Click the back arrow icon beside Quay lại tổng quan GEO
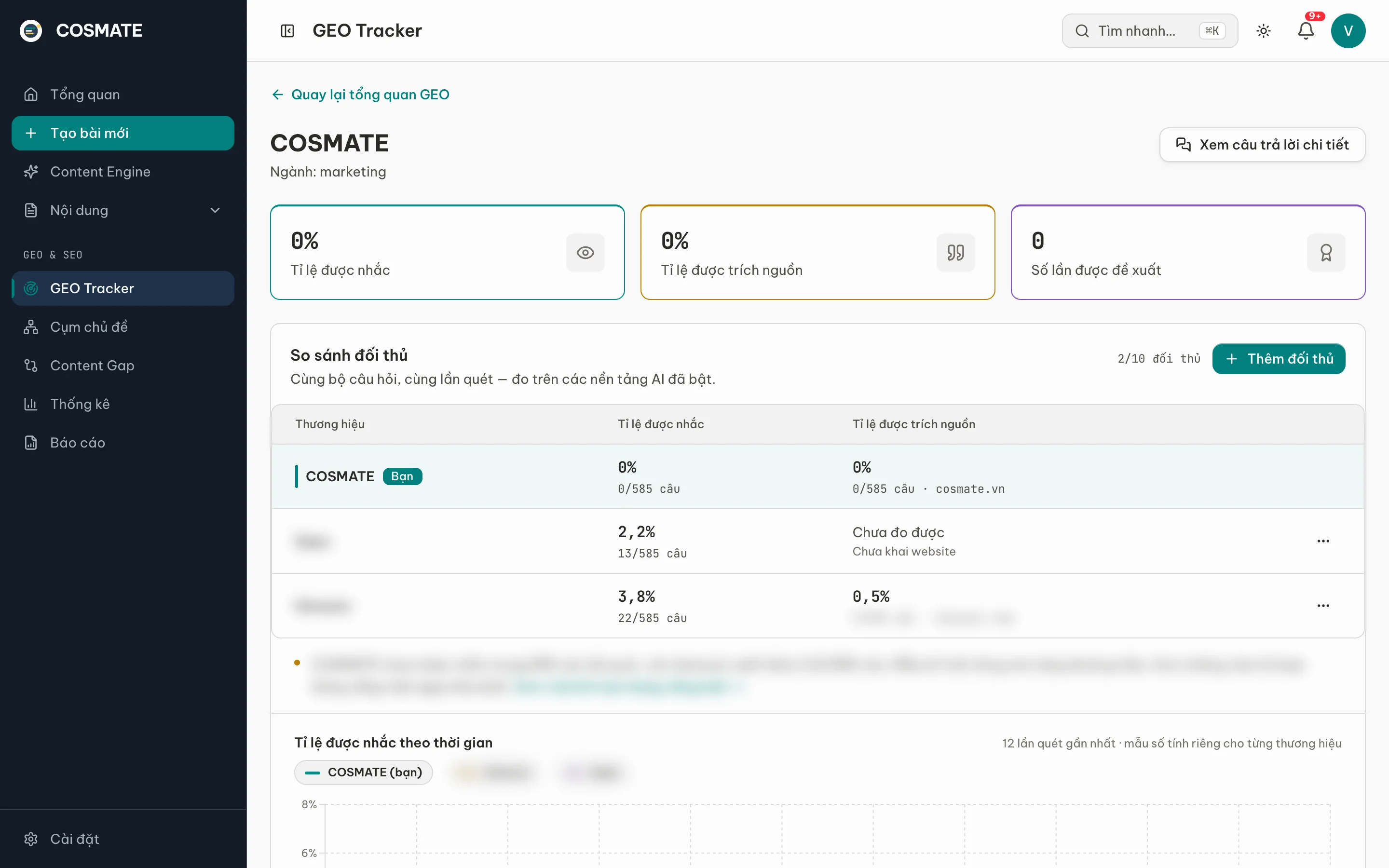Screen dimensions: 1389x868 tap(278, 95)
